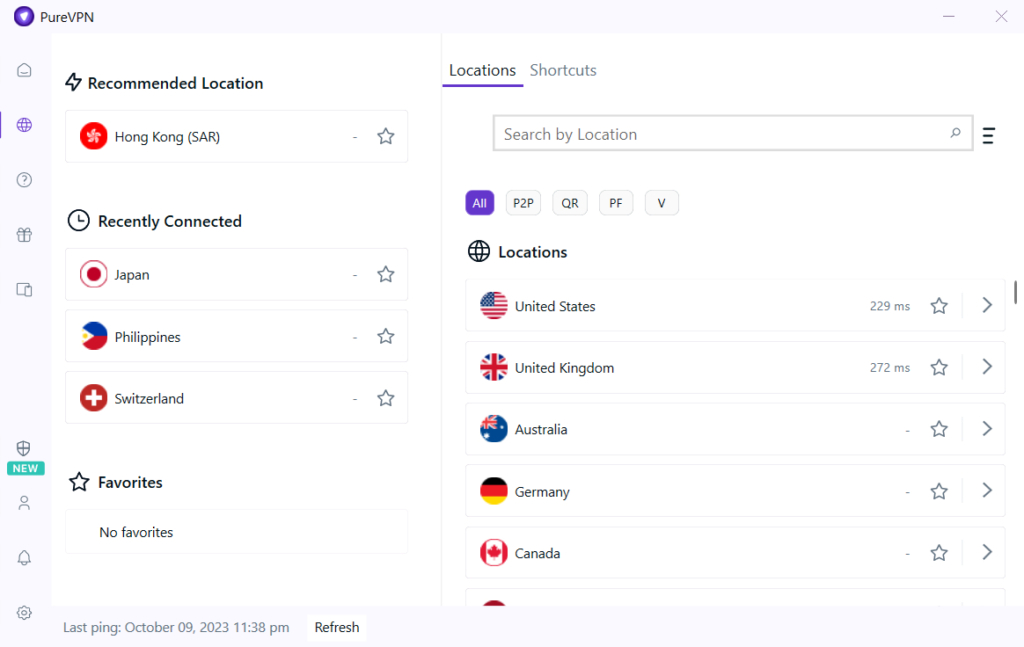Favorite United States using its star

click(938, 305)
